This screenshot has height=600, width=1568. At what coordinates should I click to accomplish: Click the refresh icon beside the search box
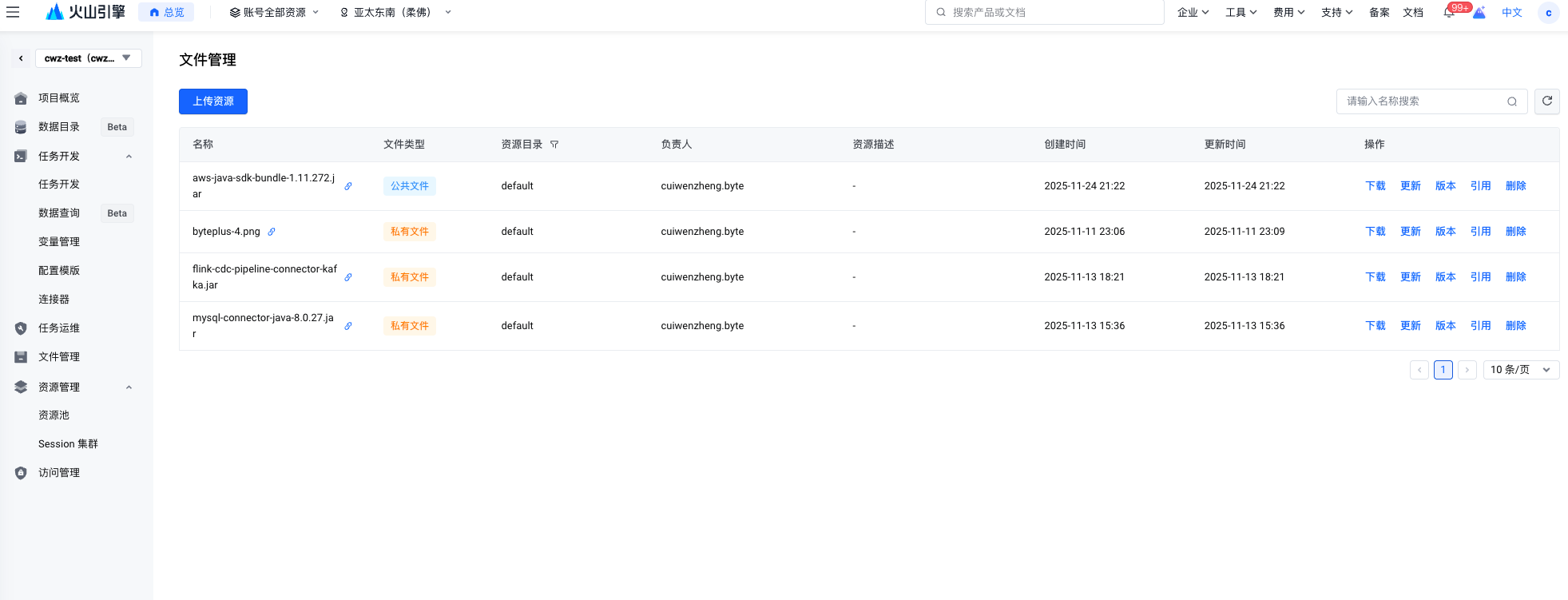[1546, 101]
